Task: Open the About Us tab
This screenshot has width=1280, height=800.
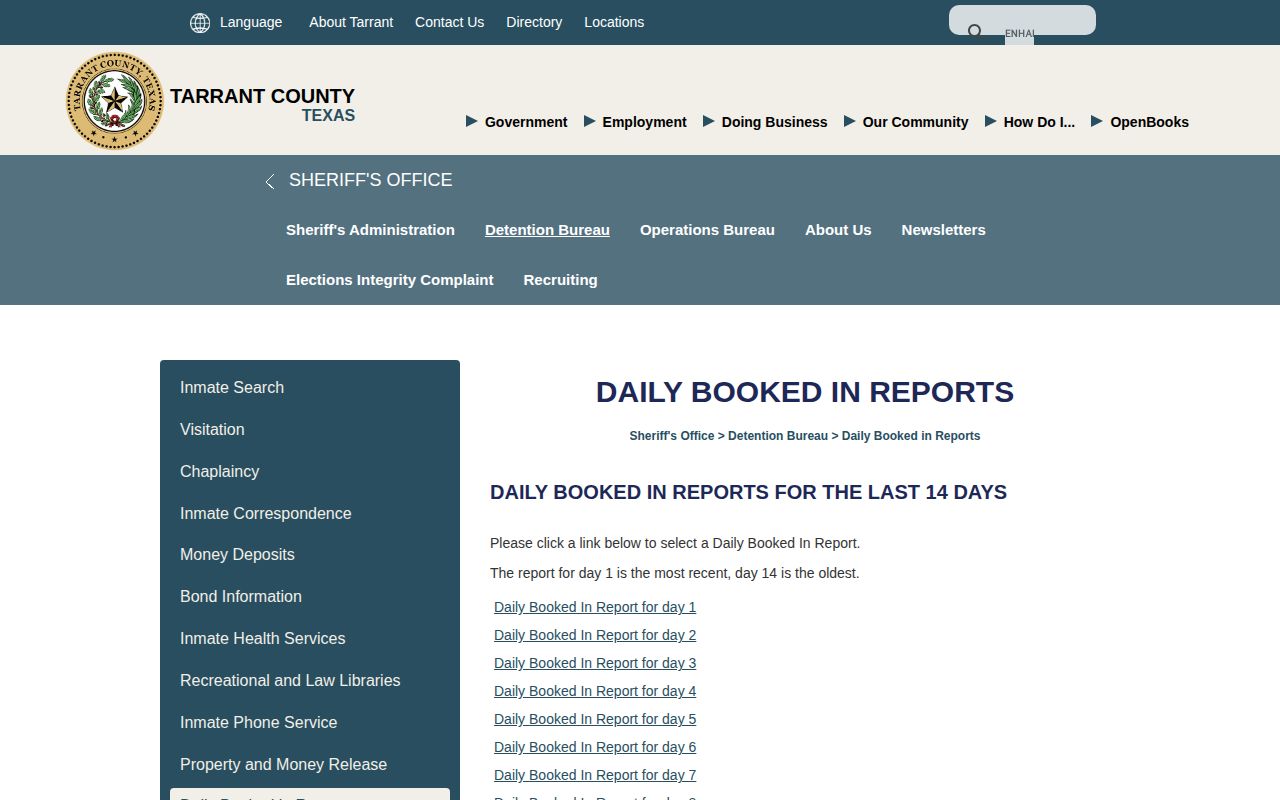Action: (x=838, y=230)
